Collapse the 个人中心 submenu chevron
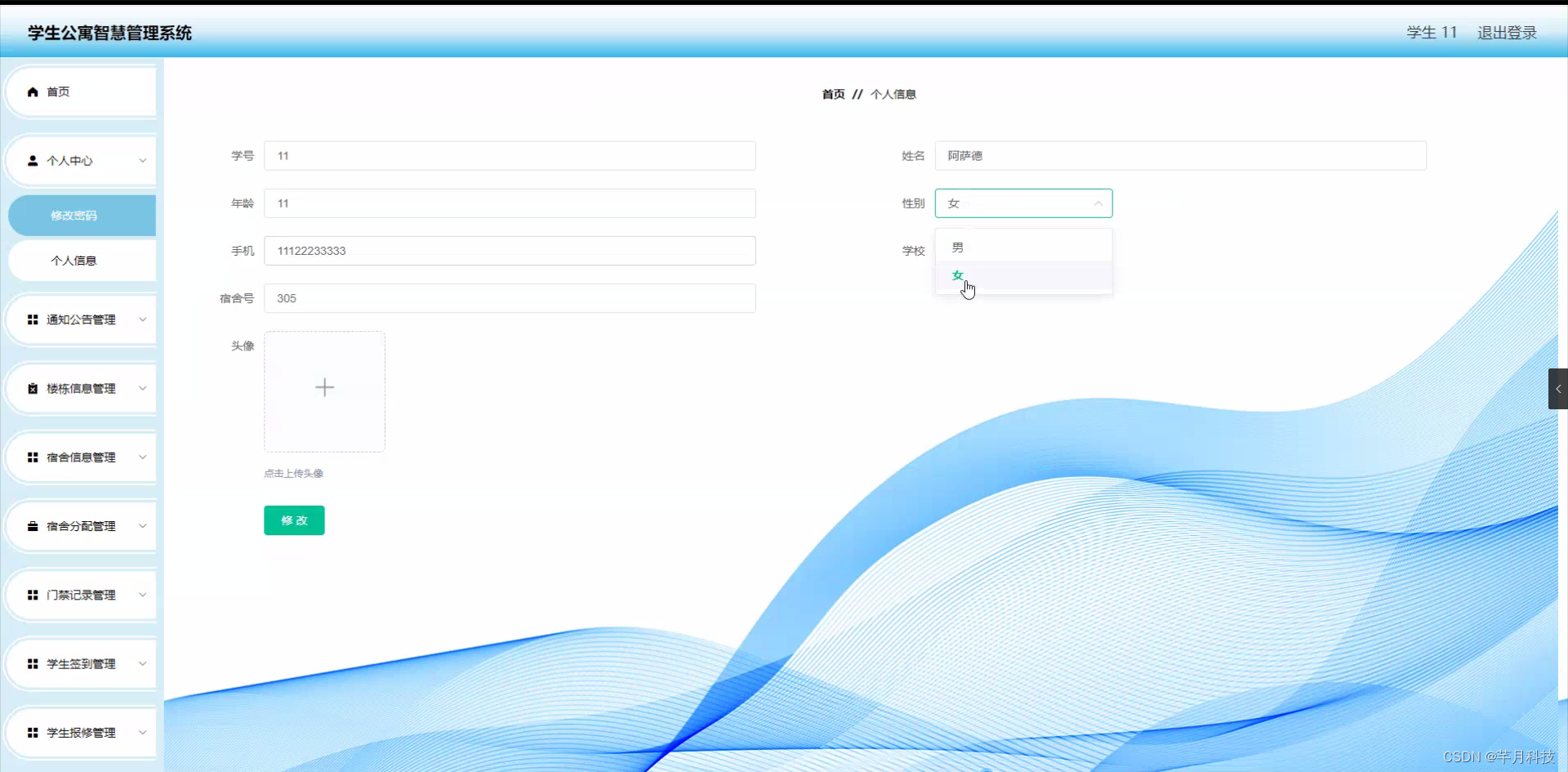 point(143,160)
